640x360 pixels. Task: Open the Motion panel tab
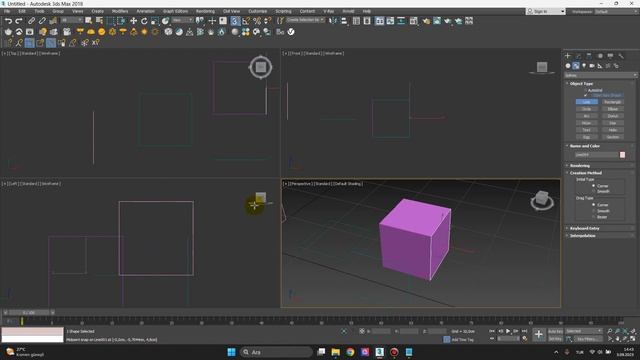coord(600,56)
